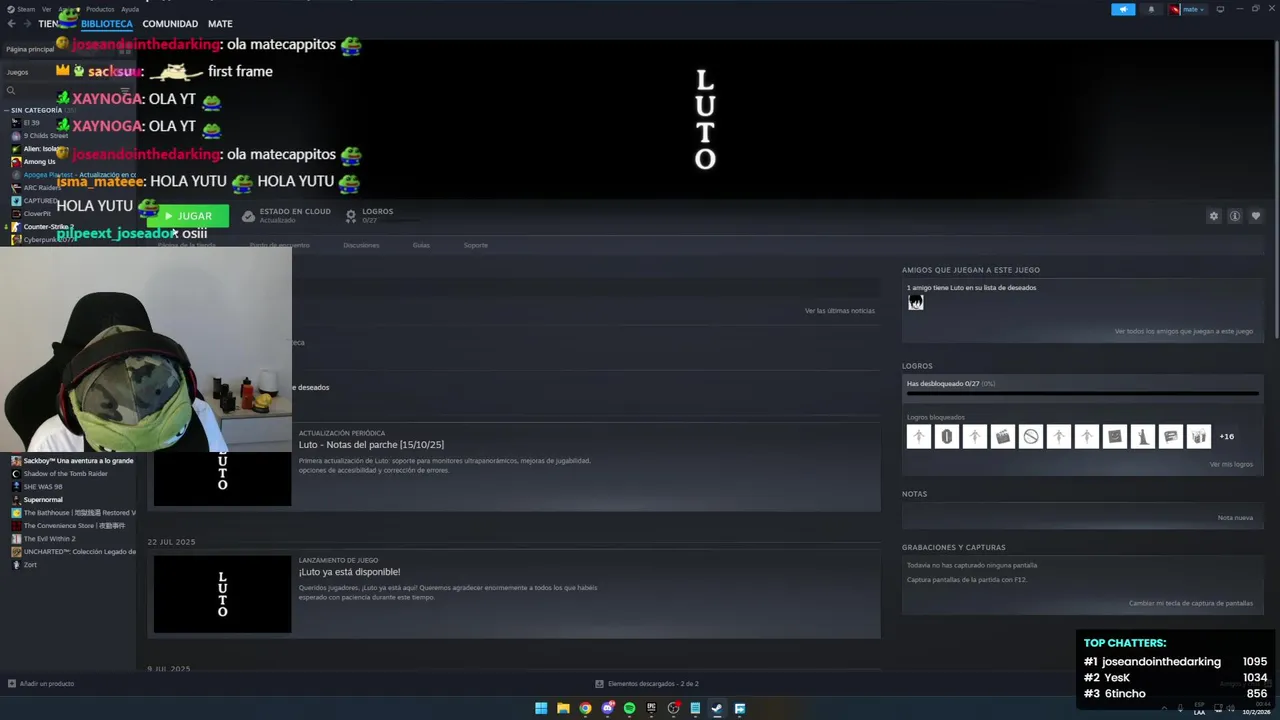Click Ver las últimas noticias
1280x720 pixels.
pyautogui.click(x=840, y=311)
